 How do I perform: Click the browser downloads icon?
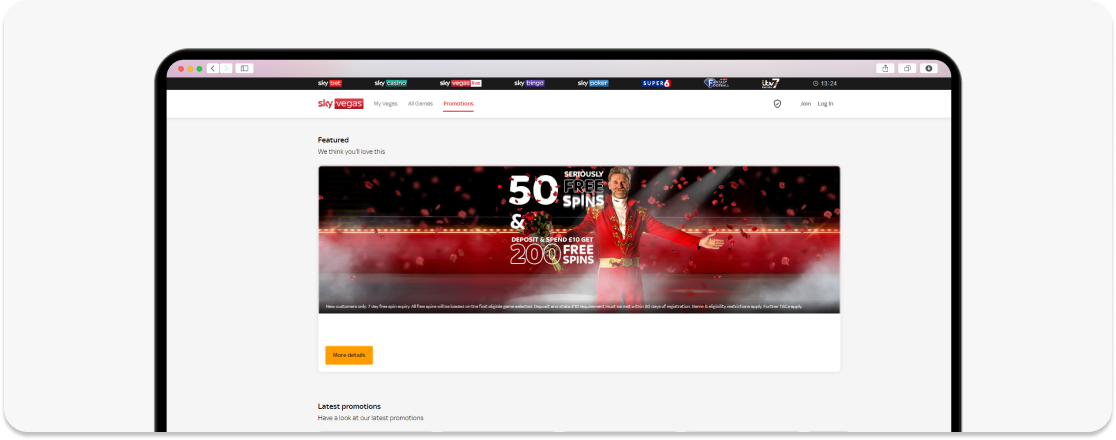pyautogui.click(x=928, y=68)
